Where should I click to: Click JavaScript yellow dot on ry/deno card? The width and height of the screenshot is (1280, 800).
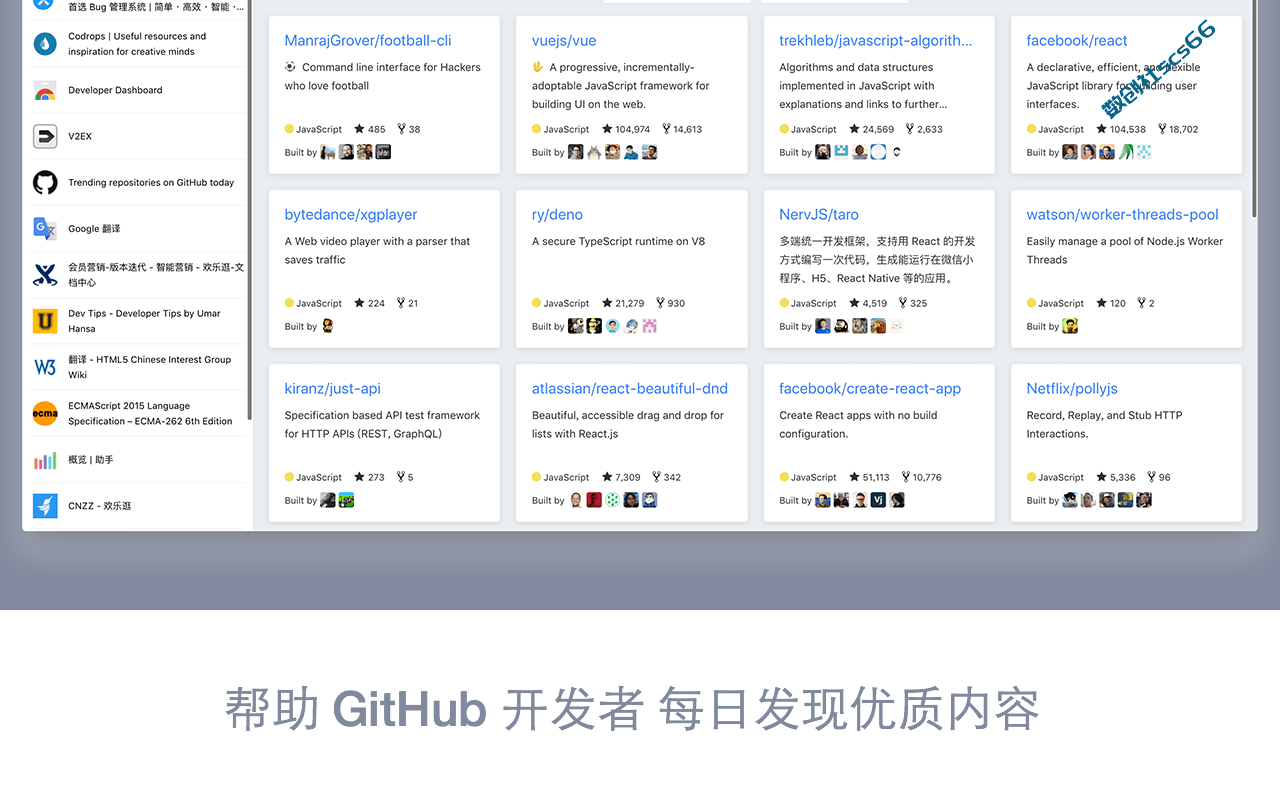point(536,303)
